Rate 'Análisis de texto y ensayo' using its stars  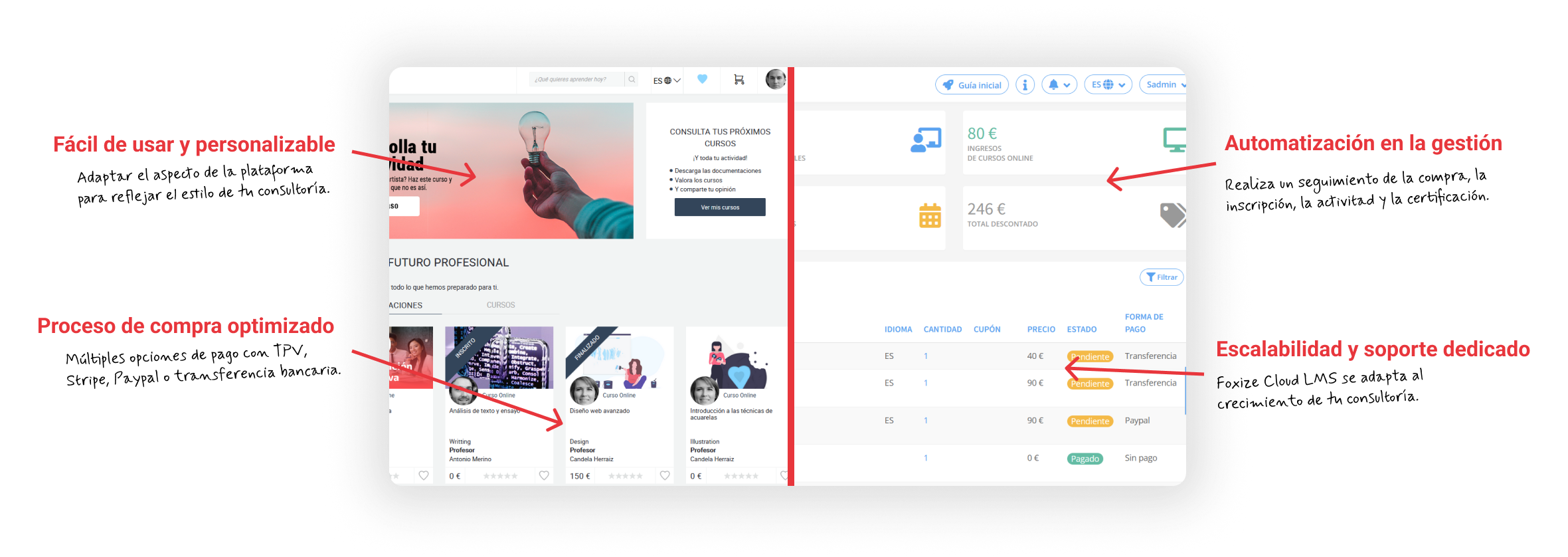[501, 476]
